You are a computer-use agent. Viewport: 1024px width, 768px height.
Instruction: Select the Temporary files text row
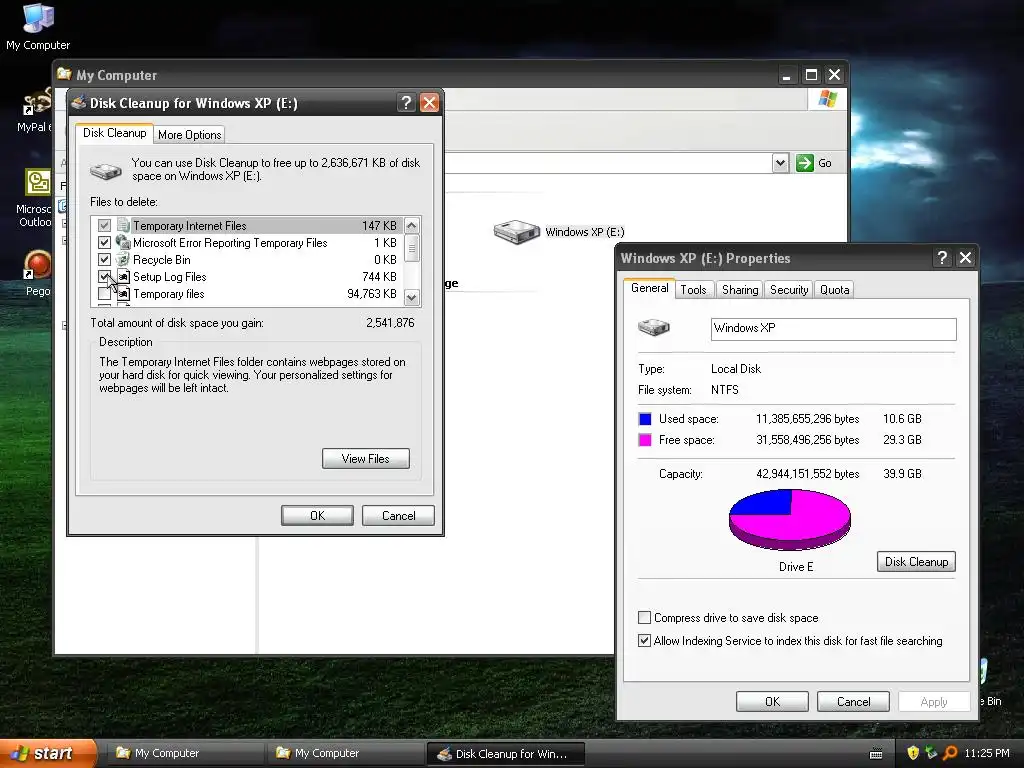pos(168,294)
